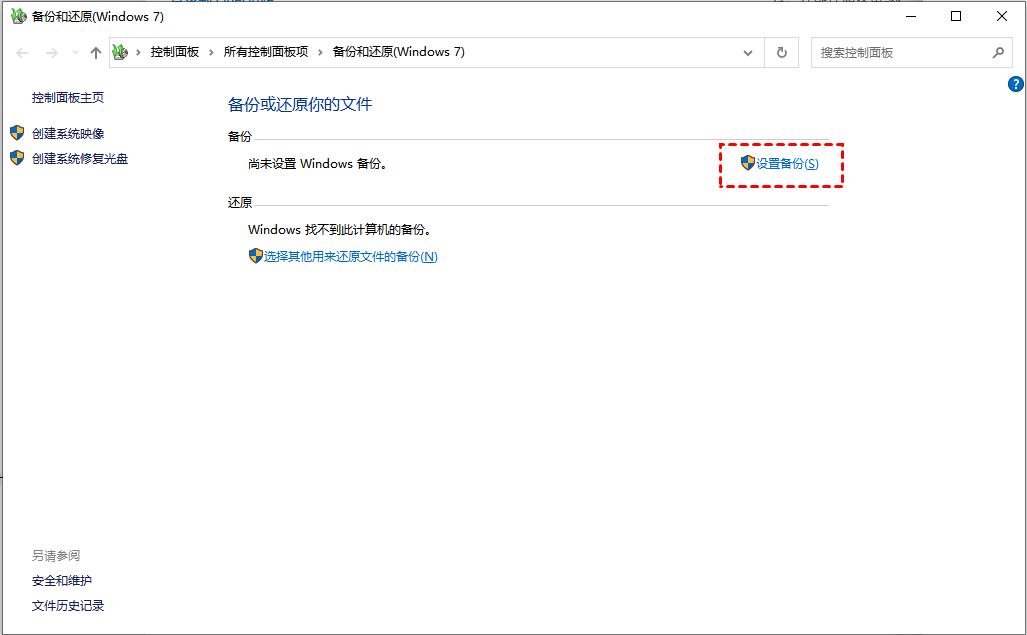Open Help via the blue question mark icon
Viewport: 1027px width, 635px height.
1016,84
